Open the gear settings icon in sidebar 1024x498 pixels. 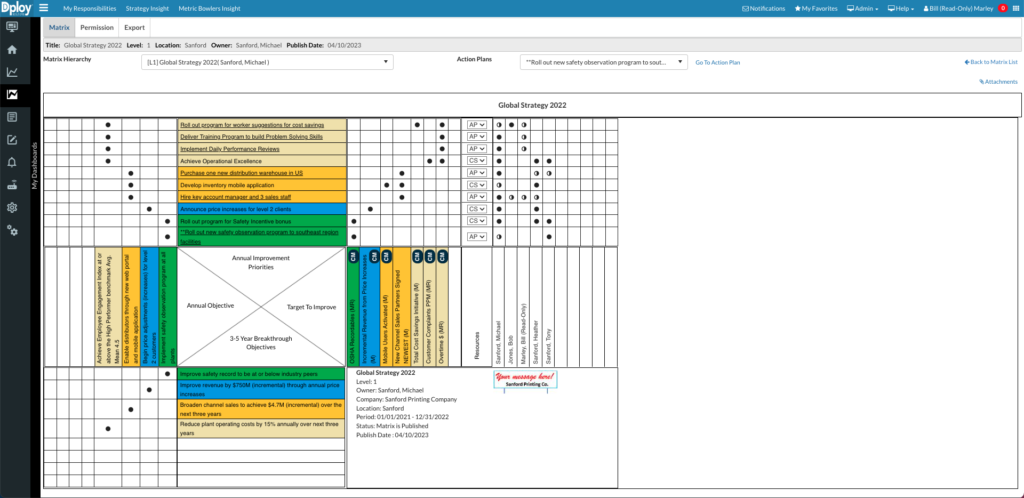tap(12, 208)
